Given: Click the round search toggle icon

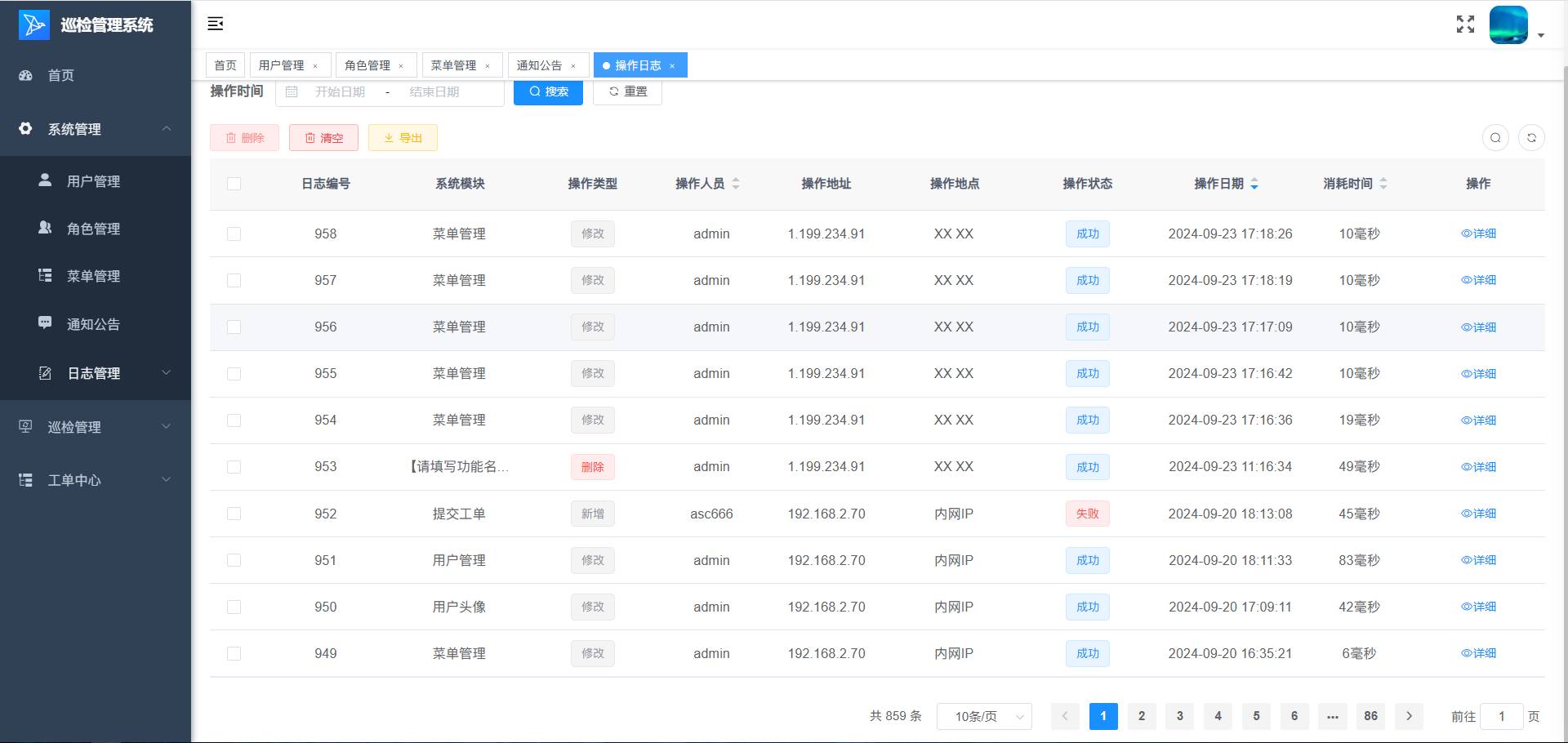Looking at the screenshot, I should point(1495,138).
